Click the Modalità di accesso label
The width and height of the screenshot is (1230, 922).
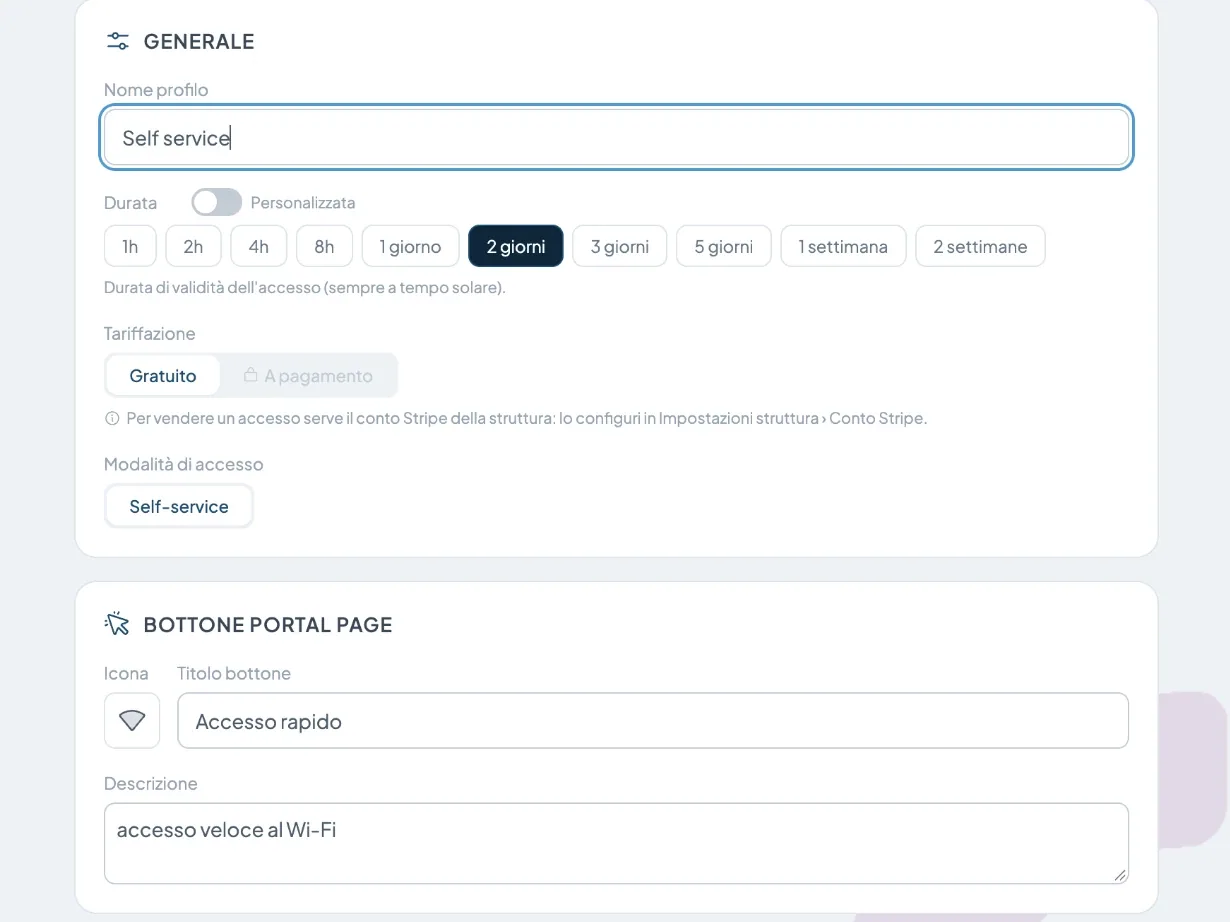[184, 464]
